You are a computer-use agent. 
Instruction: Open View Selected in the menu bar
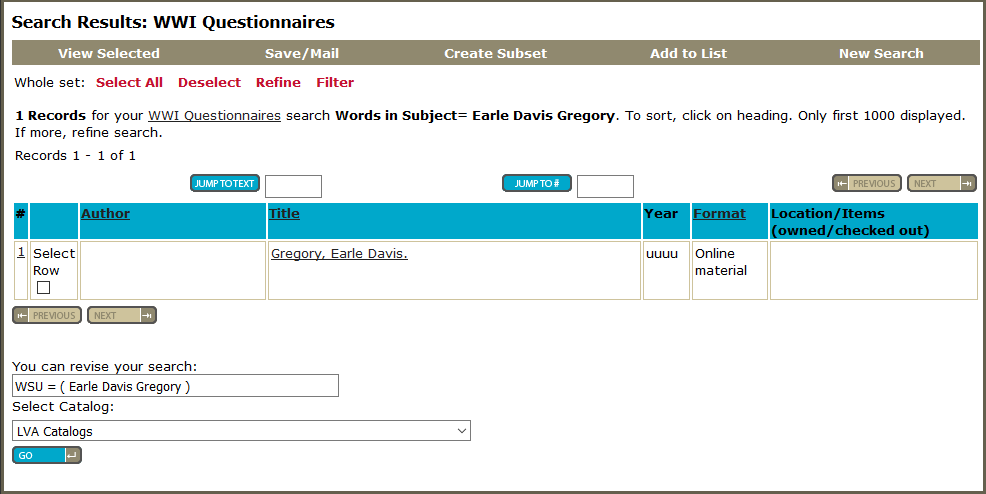(x=109, y=53)
